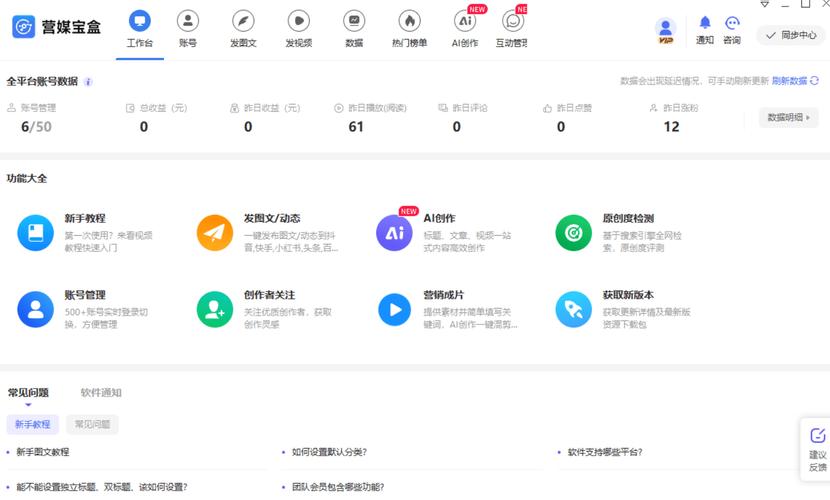Switch to the 软件通知 tab
This screenshot has width=830, height=500.
(101, 393)
